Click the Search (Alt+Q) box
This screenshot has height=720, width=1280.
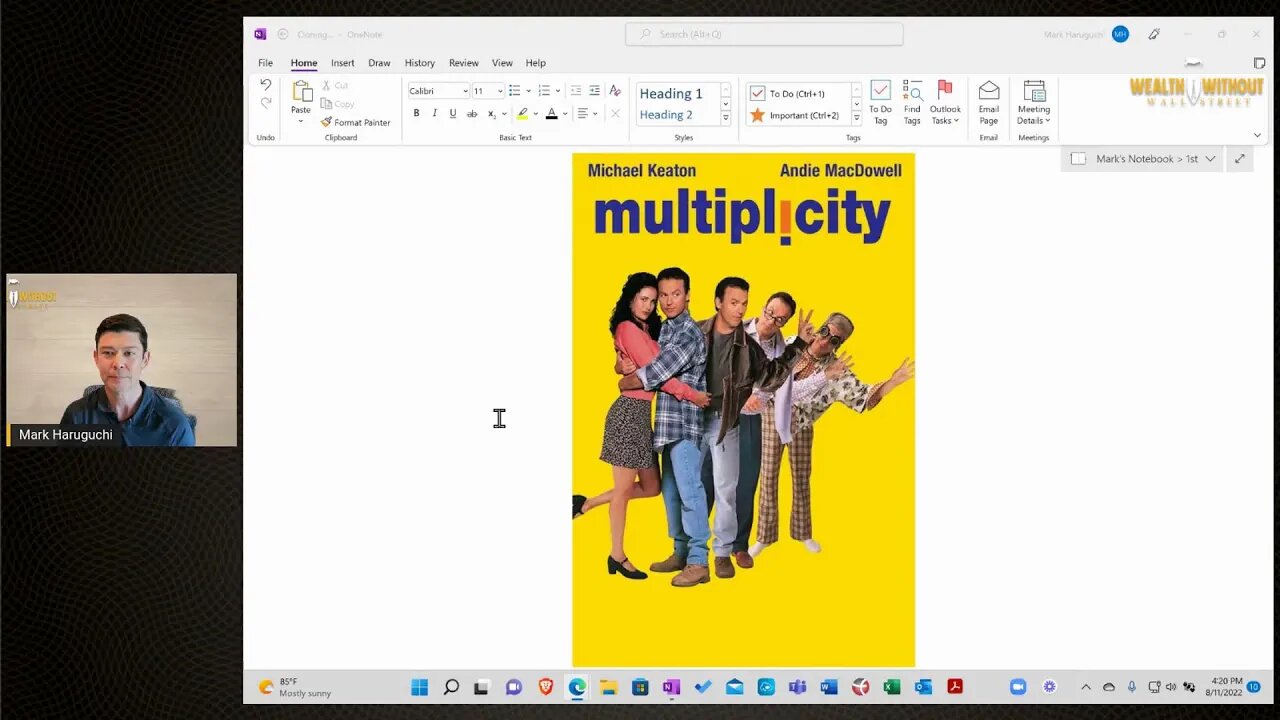764,34
